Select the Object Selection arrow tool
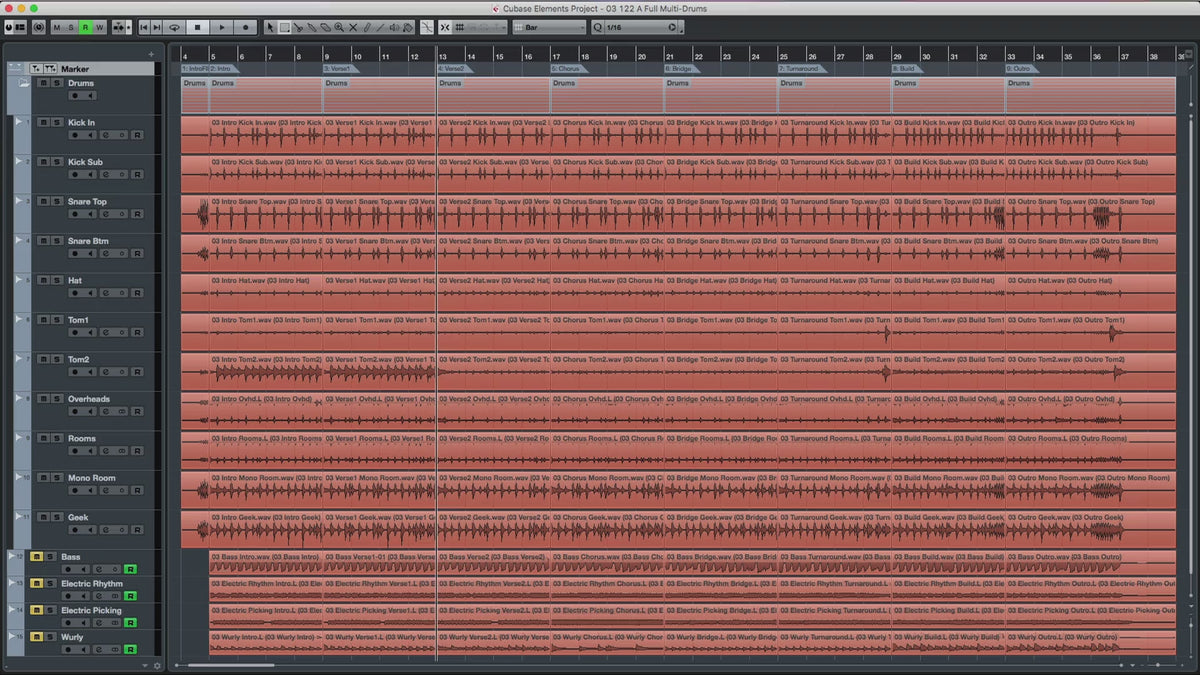Screen dimensions: 1200x675 [x=270, y=28]
